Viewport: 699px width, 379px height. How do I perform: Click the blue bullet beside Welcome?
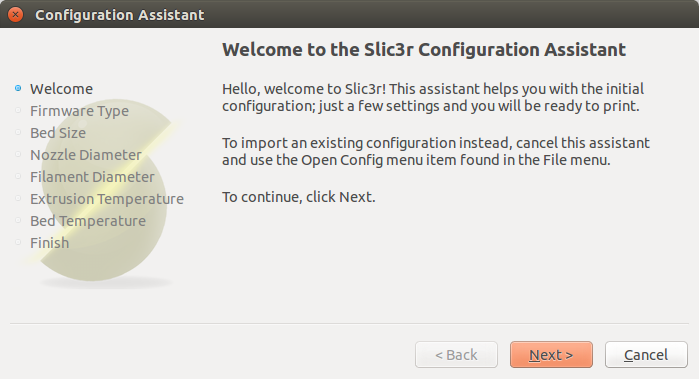pyautogui.click(x=18, y=88)
